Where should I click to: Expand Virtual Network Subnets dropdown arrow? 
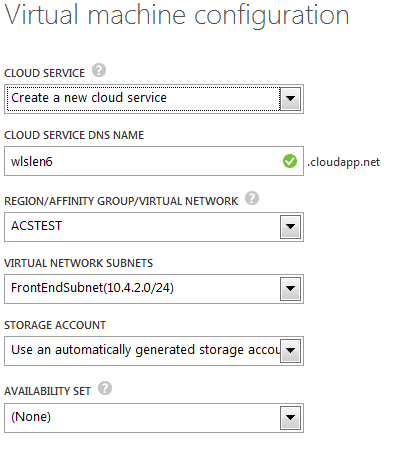pyautogui.click(x=290, y=289)
